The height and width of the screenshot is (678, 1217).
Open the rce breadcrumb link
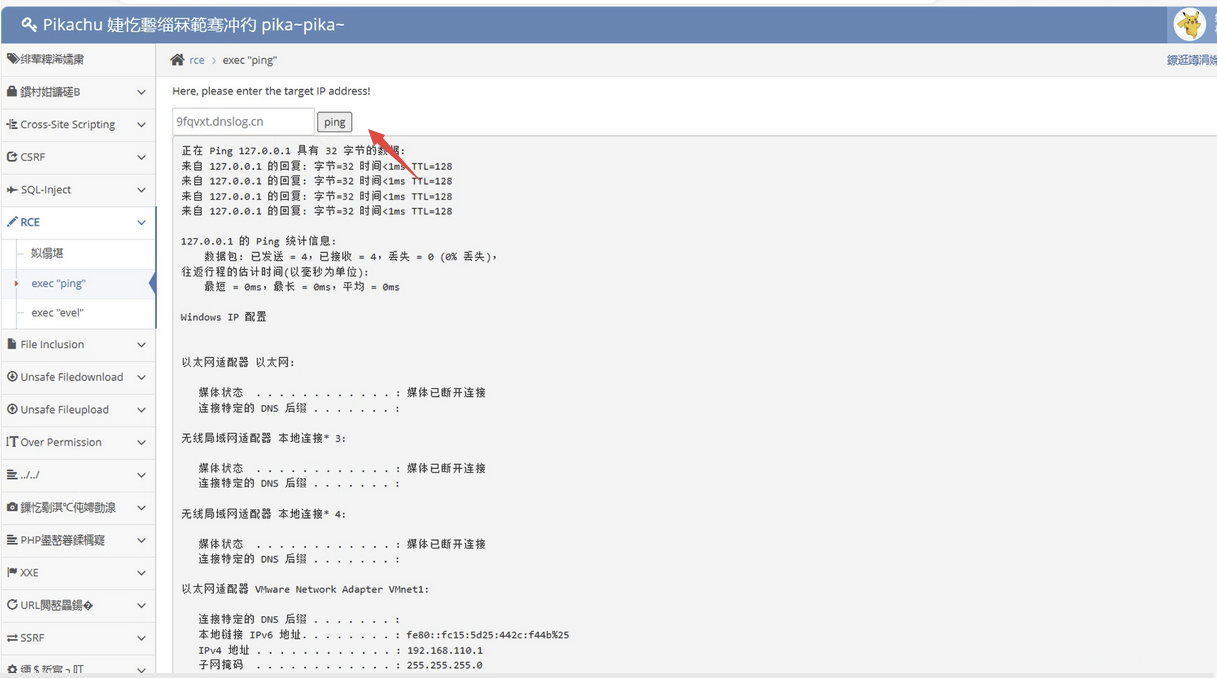tap(197, 60)
